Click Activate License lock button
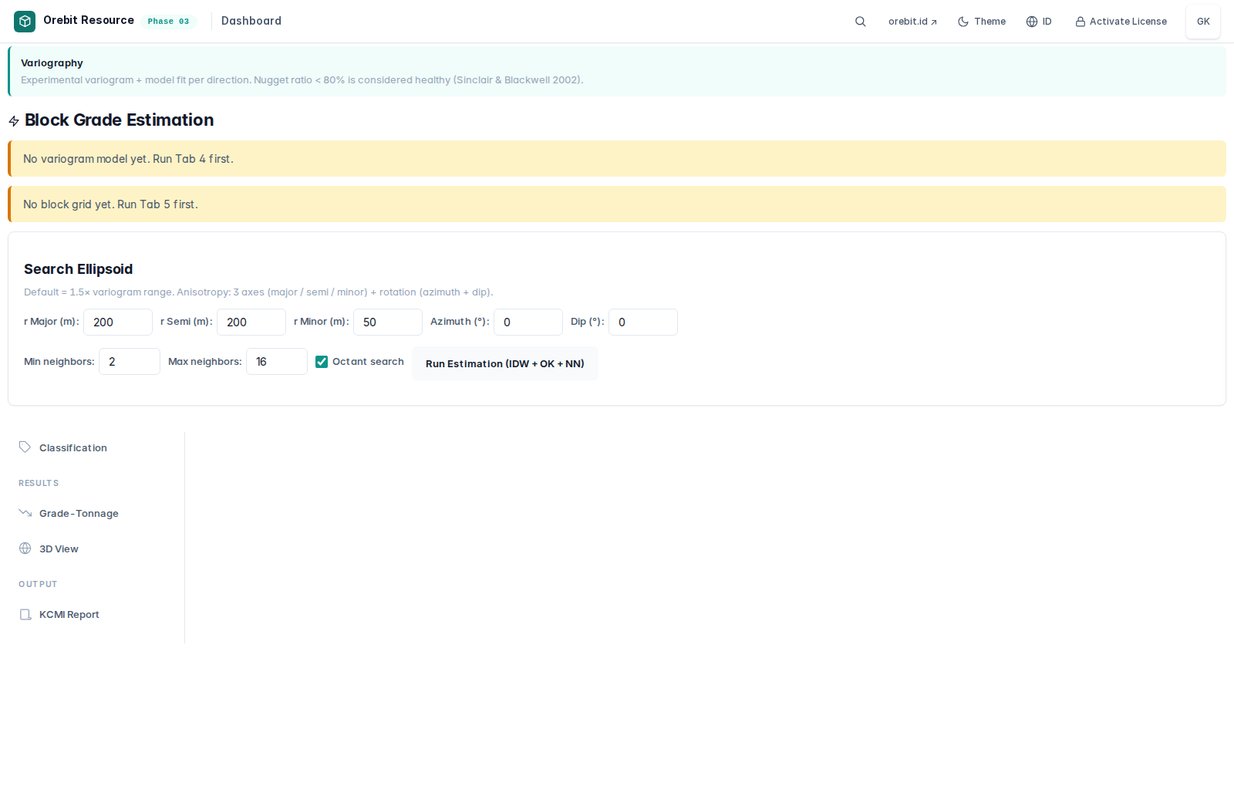Viewport: 1234px width, 800px height. click(1120, 21)
